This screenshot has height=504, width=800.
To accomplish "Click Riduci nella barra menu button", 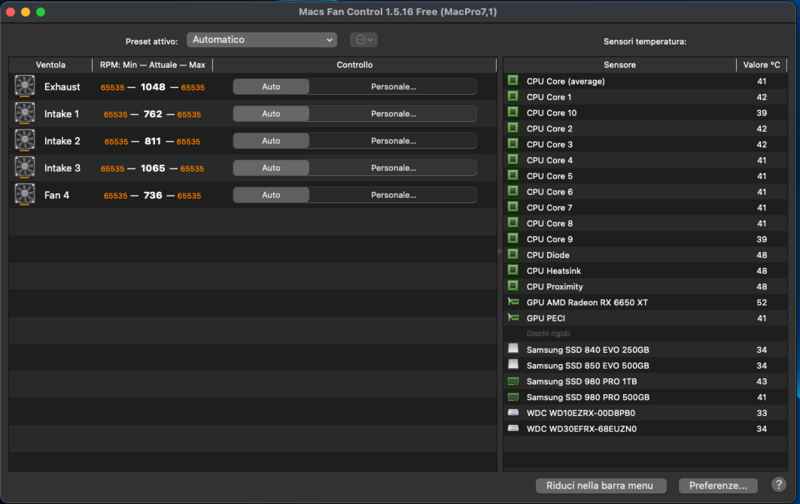I will pyautogui.click(x=600, y=486).
